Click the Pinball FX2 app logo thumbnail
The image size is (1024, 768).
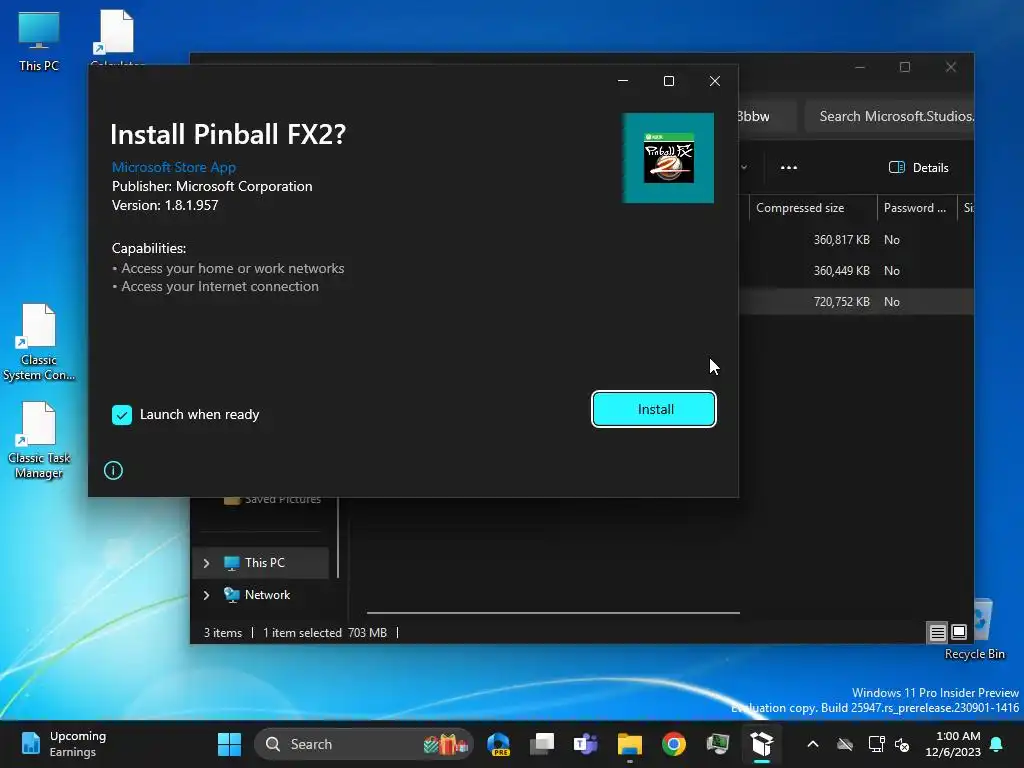point(668,158)
